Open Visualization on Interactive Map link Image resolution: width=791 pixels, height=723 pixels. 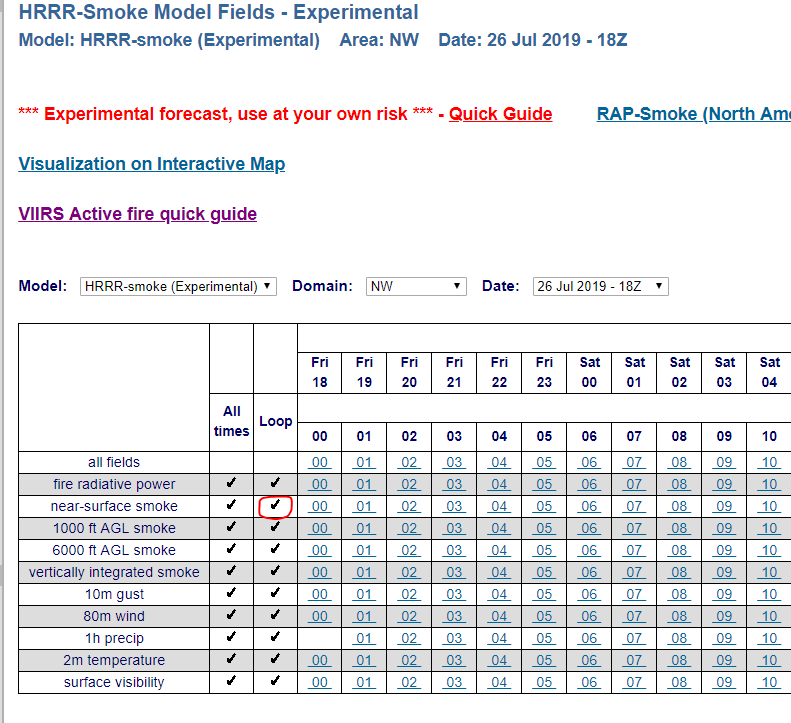coord(151,164)
